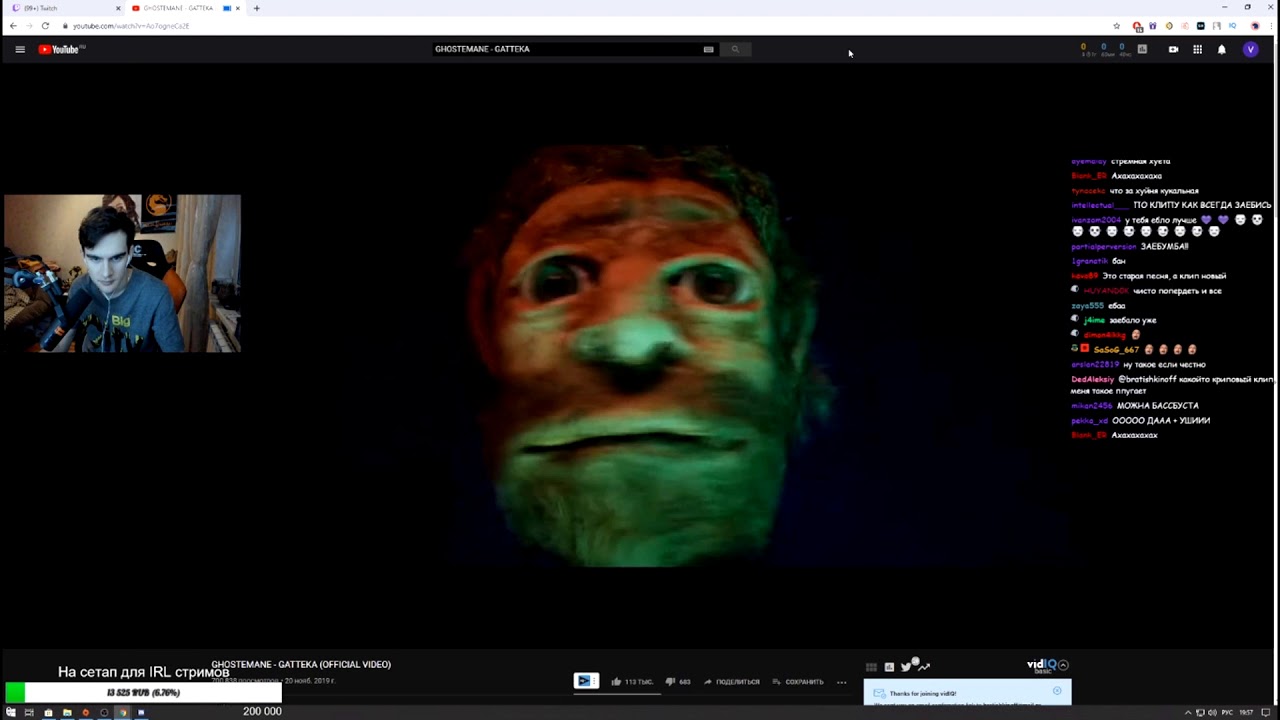Save the video via Сохранить
The height and width of the screenshot is (720, 1280).
coord(798,682)
